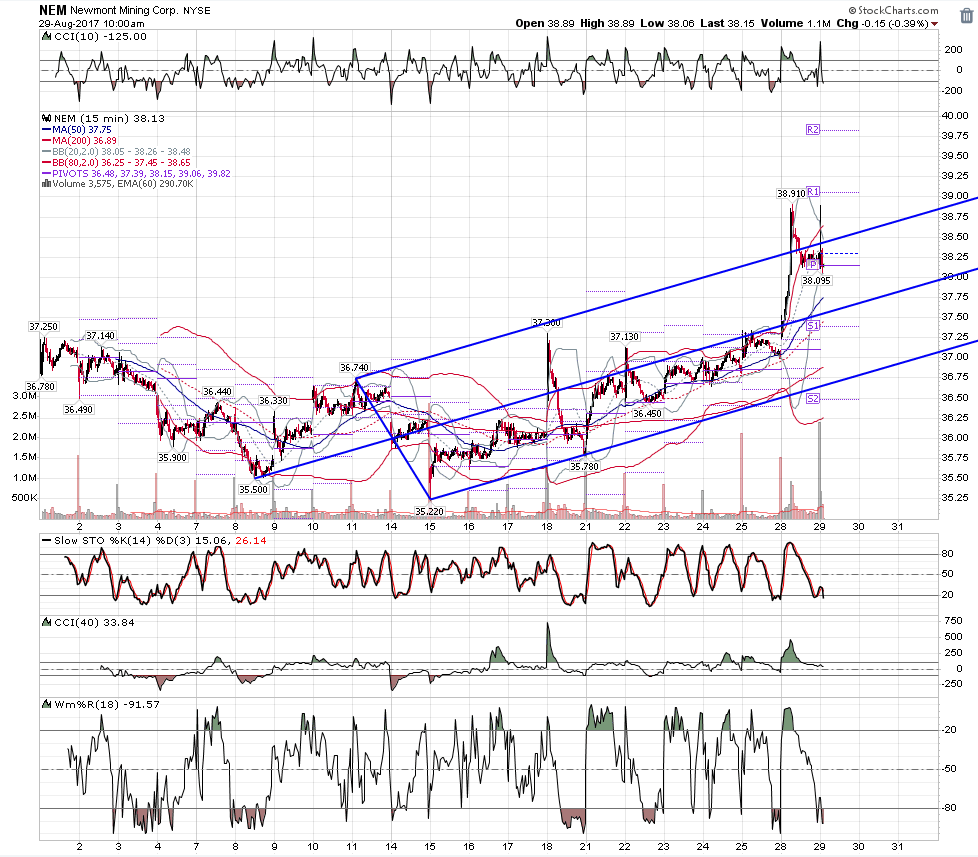
Task: Click the MA(50) 37.75 legend entry
Action: click(77, 130)
